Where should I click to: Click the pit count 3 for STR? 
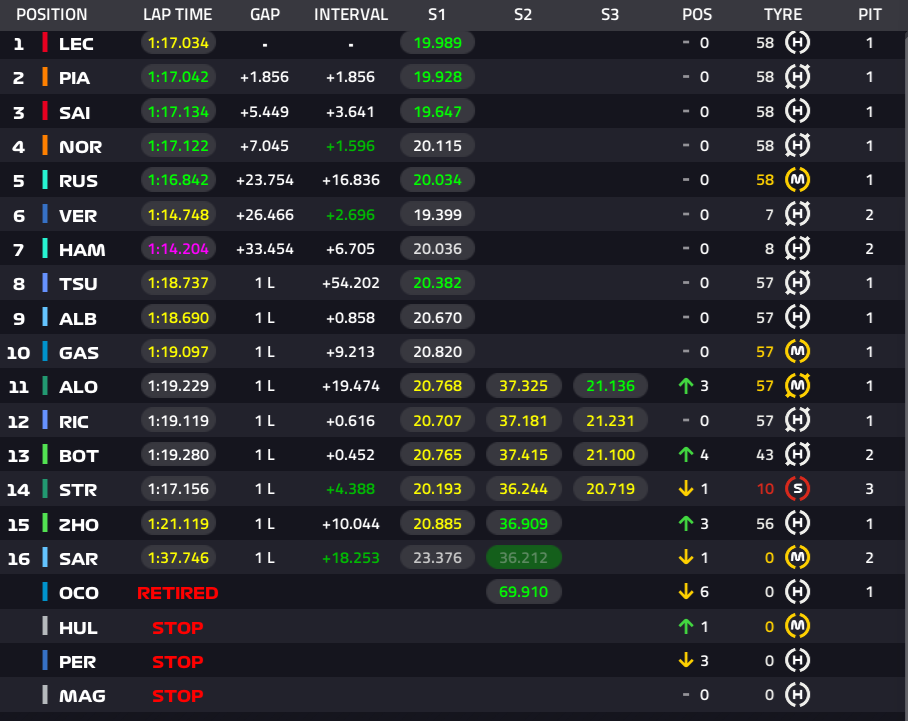tap(869, 489)
